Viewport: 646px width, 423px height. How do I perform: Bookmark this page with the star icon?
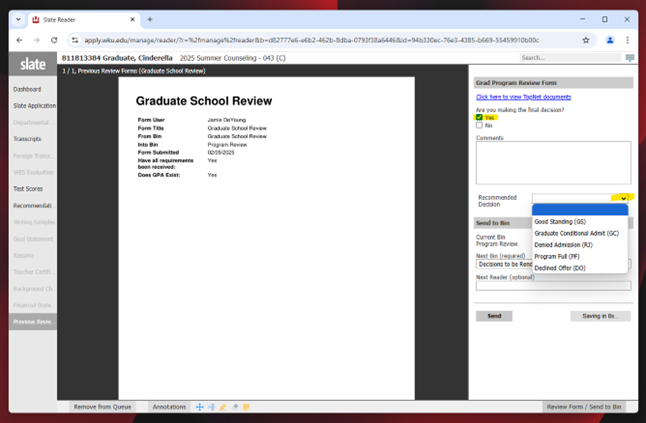click(x=586, y=40)
